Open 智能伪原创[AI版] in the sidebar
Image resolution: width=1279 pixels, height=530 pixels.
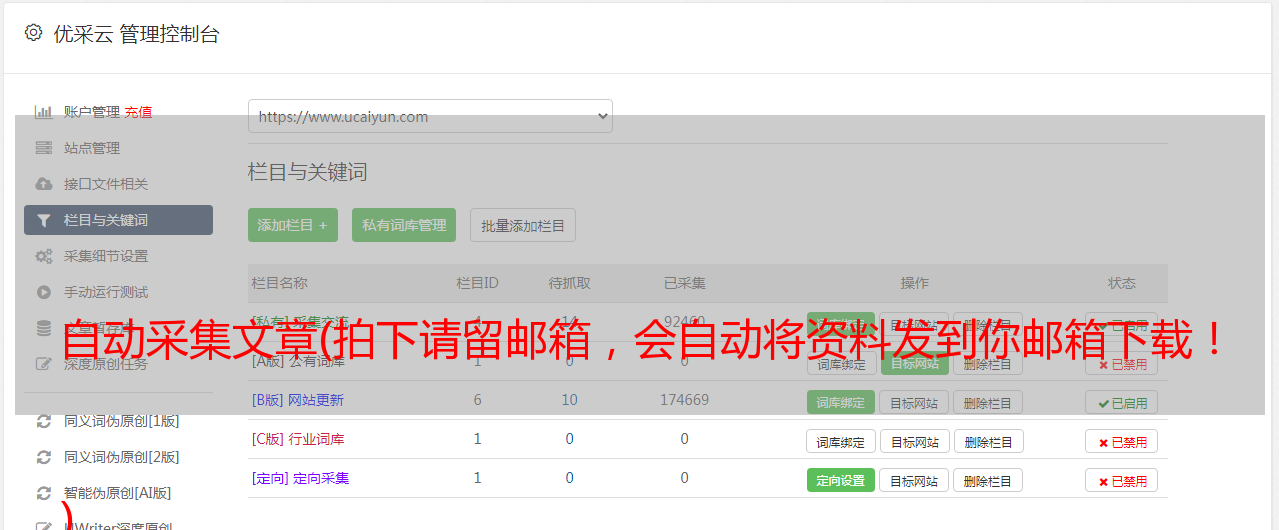[118, 493]
